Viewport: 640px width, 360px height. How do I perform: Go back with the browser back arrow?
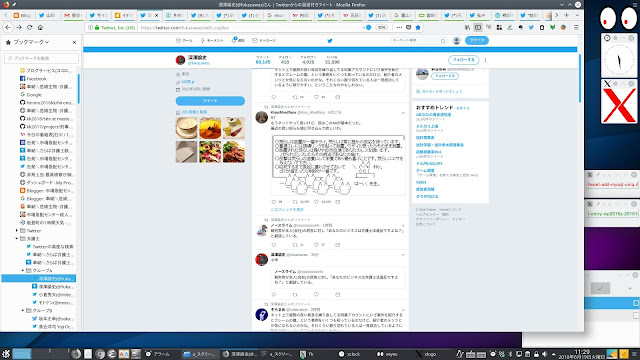click(x=8, y=27)
